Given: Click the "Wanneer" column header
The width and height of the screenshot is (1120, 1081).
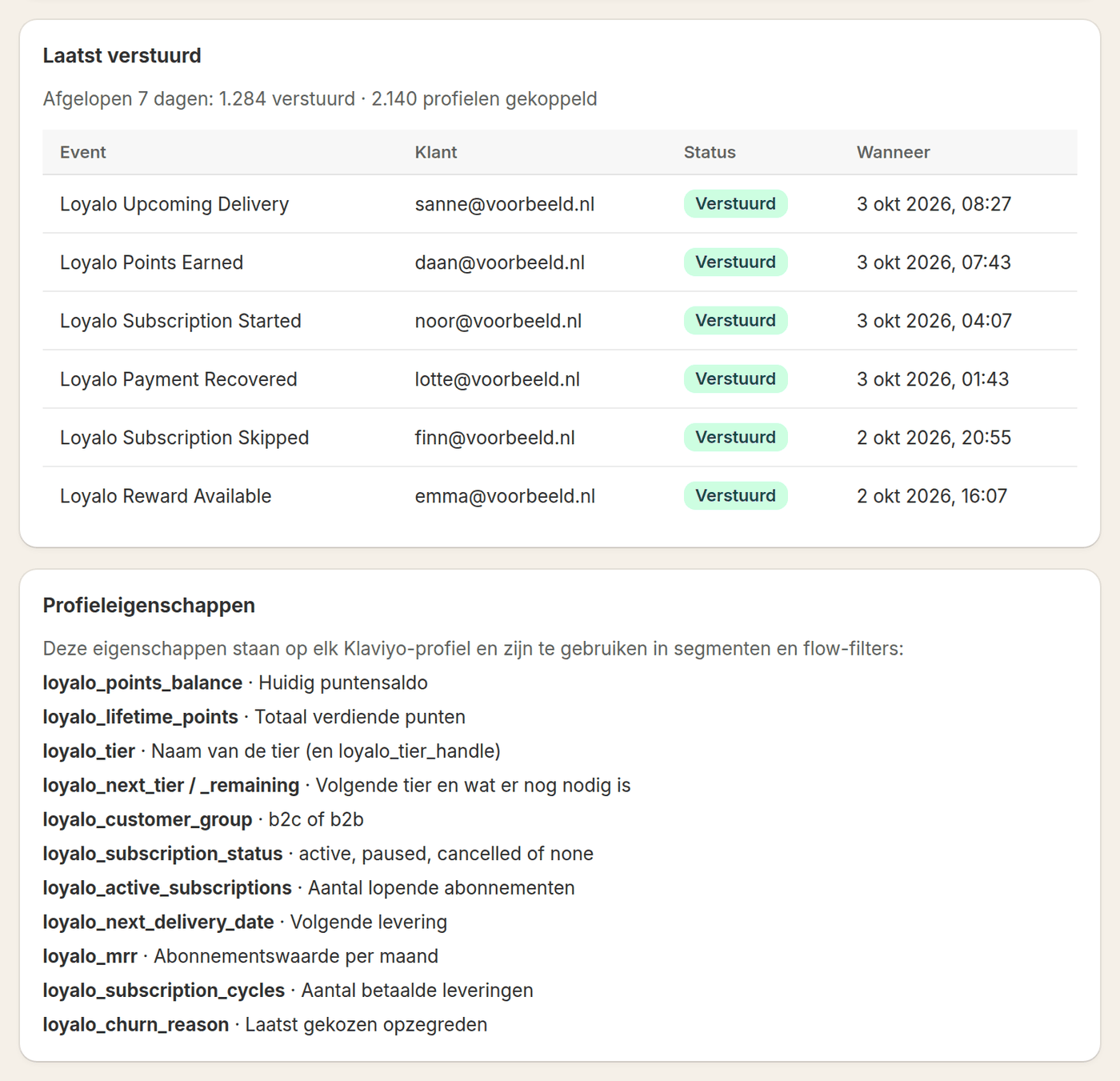Looking at the screenshot, I should pyautogui.click(x=894, y=152).
